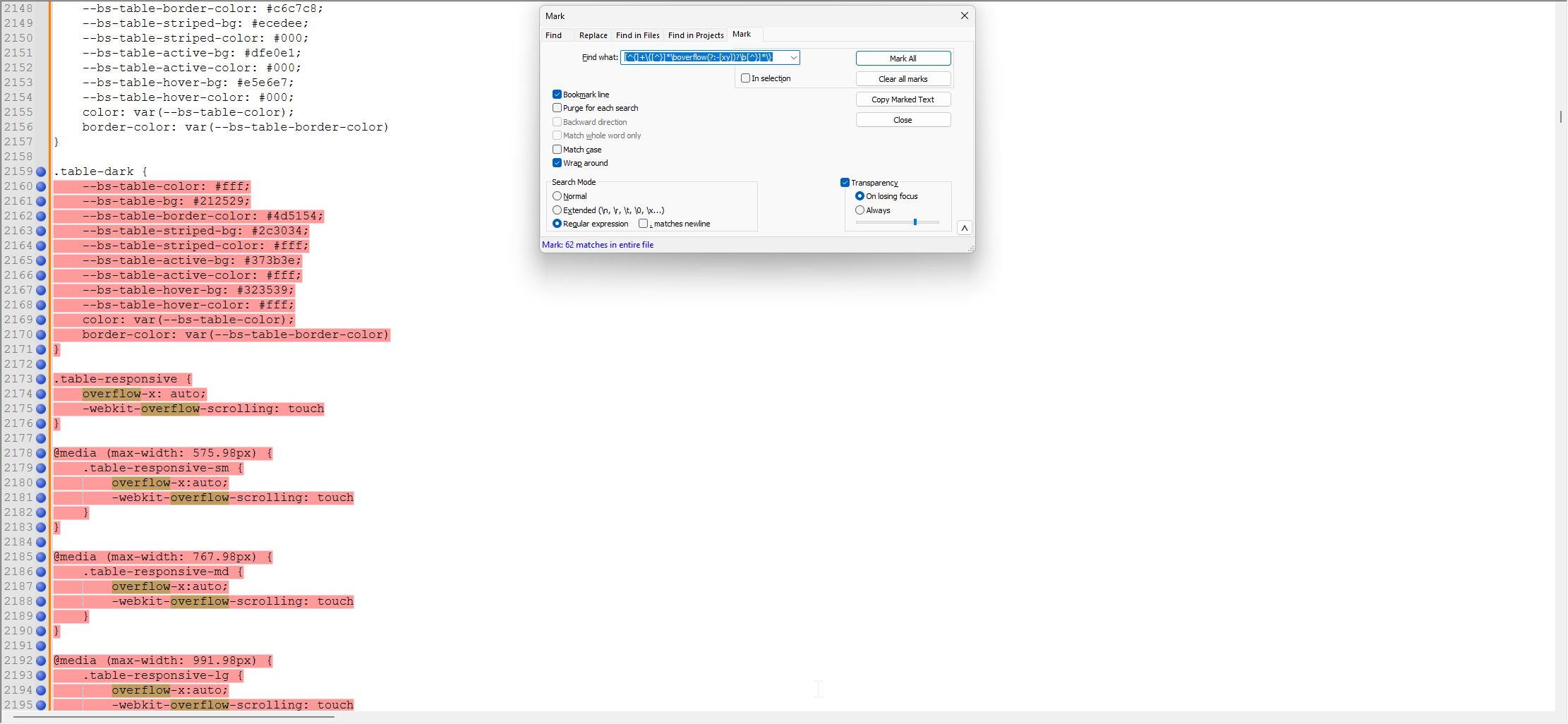Collapse dialog with the up-arrow button
1568x724 pixels.
tap(964, 228)
